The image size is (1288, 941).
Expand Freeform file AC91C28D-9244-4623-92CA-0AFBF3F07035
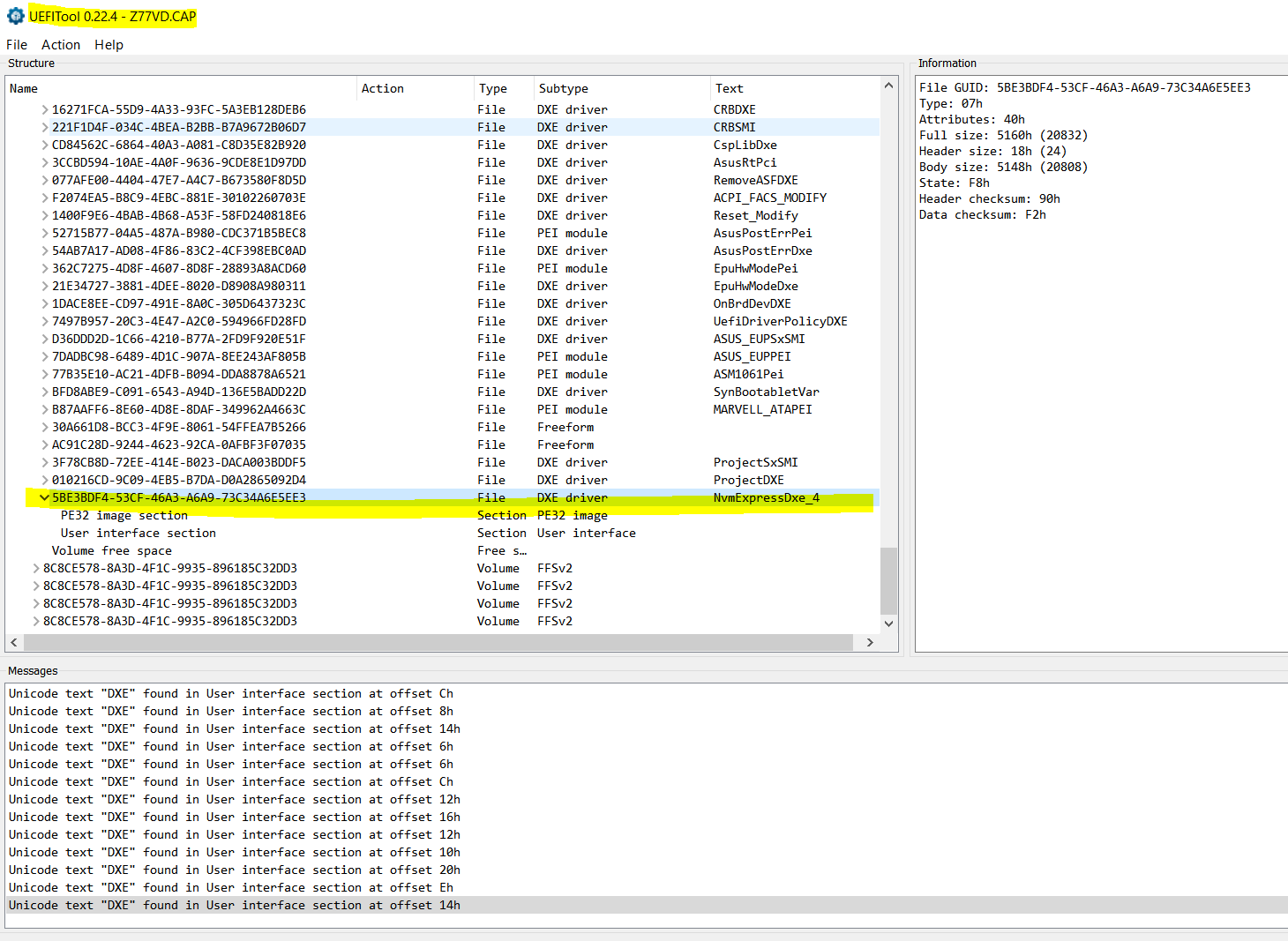(x=45, y=445)
